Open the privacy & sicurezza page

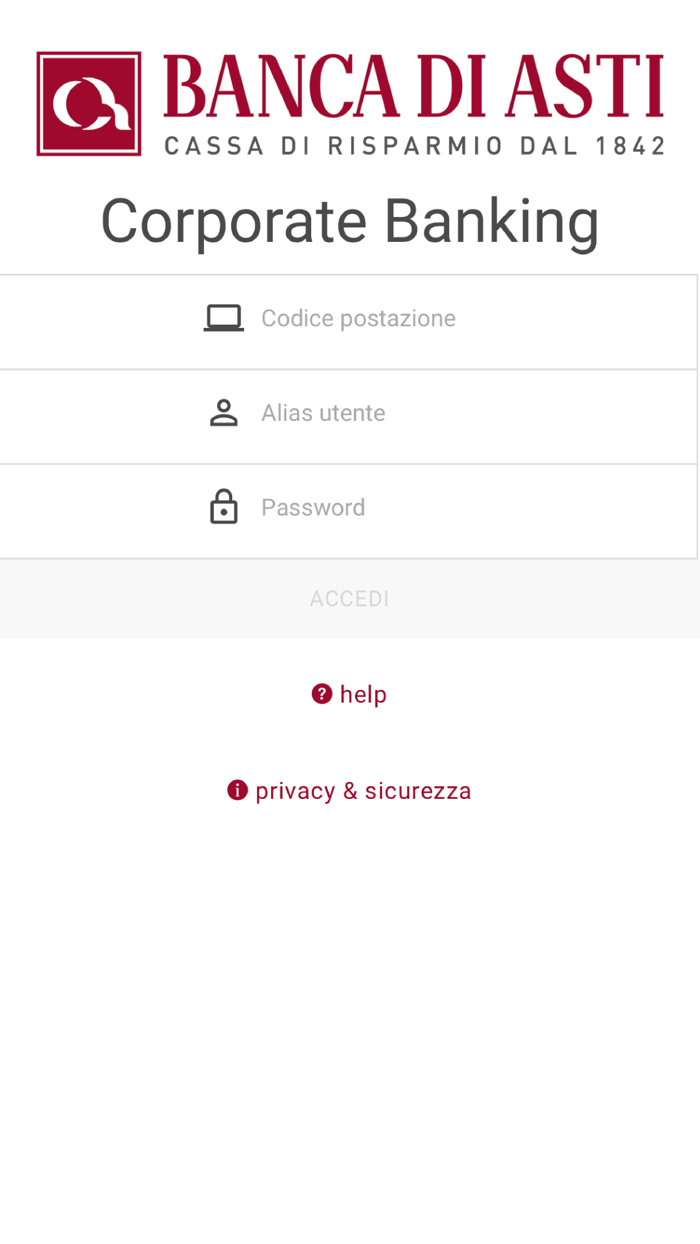349,790
